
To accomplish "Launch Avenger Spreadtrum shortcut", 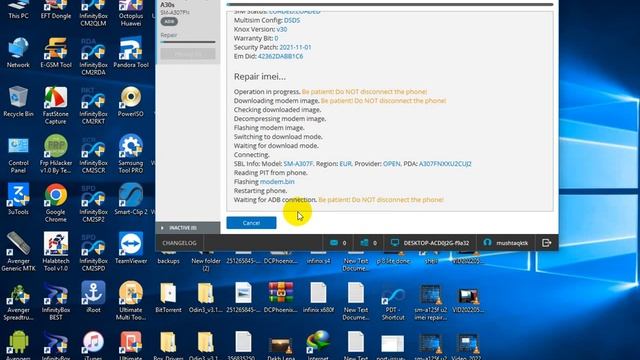I will pyautogui.click(x=18, y=301).
